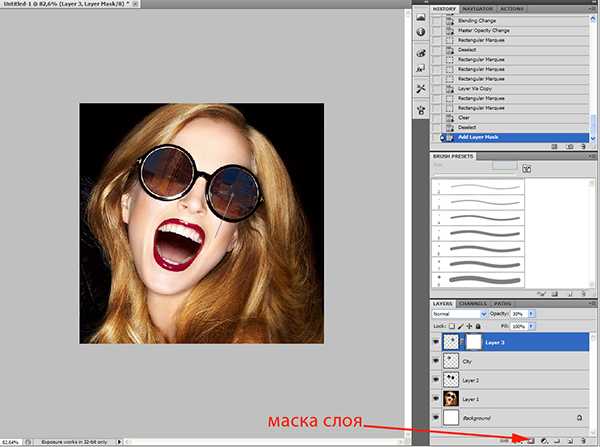Expand the Fill value arrow
The image size is (600, 447).
530,326
